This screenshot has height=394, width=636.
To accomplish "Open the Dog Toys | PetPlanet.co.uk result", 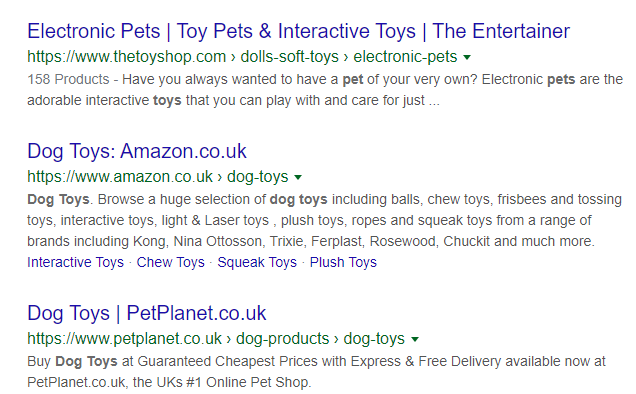I will point(146,313).
